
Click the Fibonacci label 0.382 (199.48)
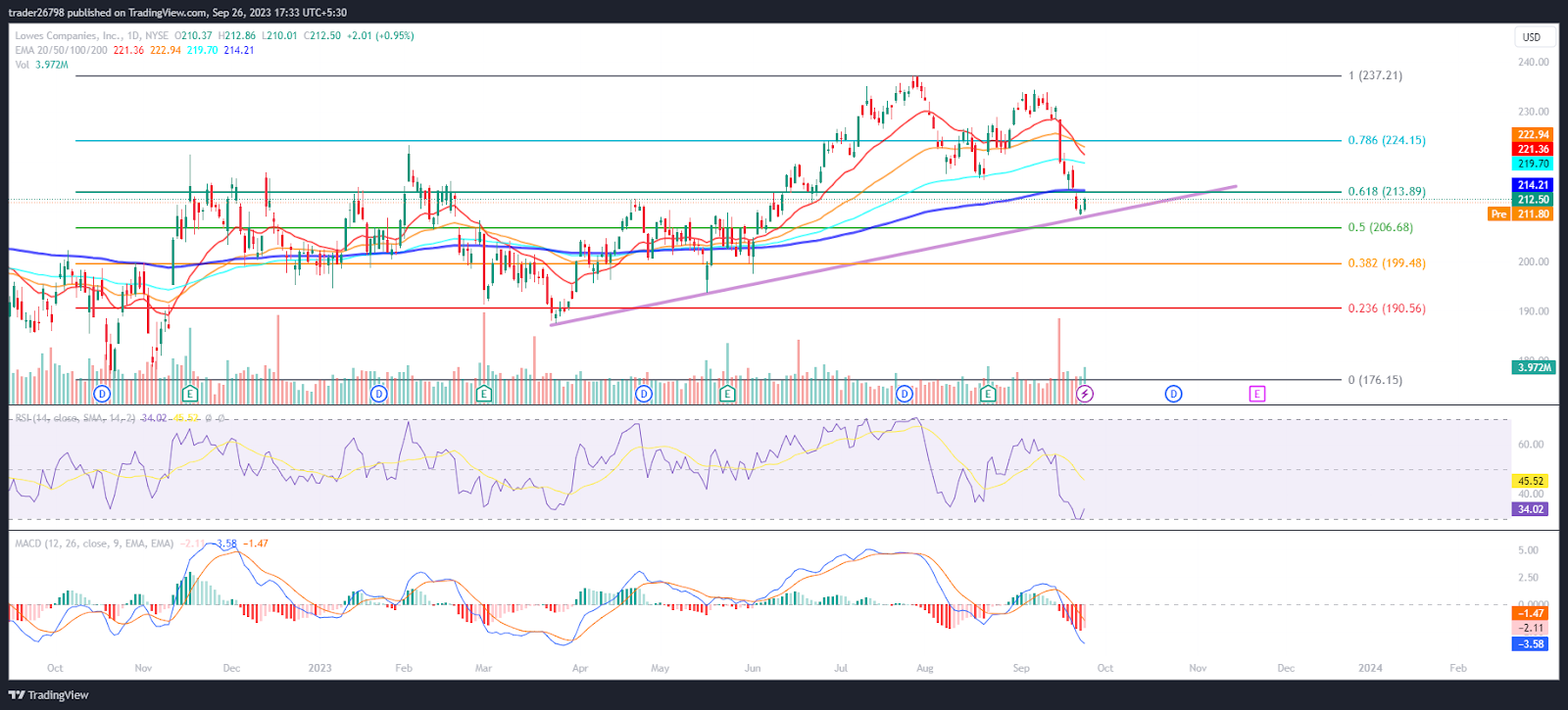tap(1387, 263)
